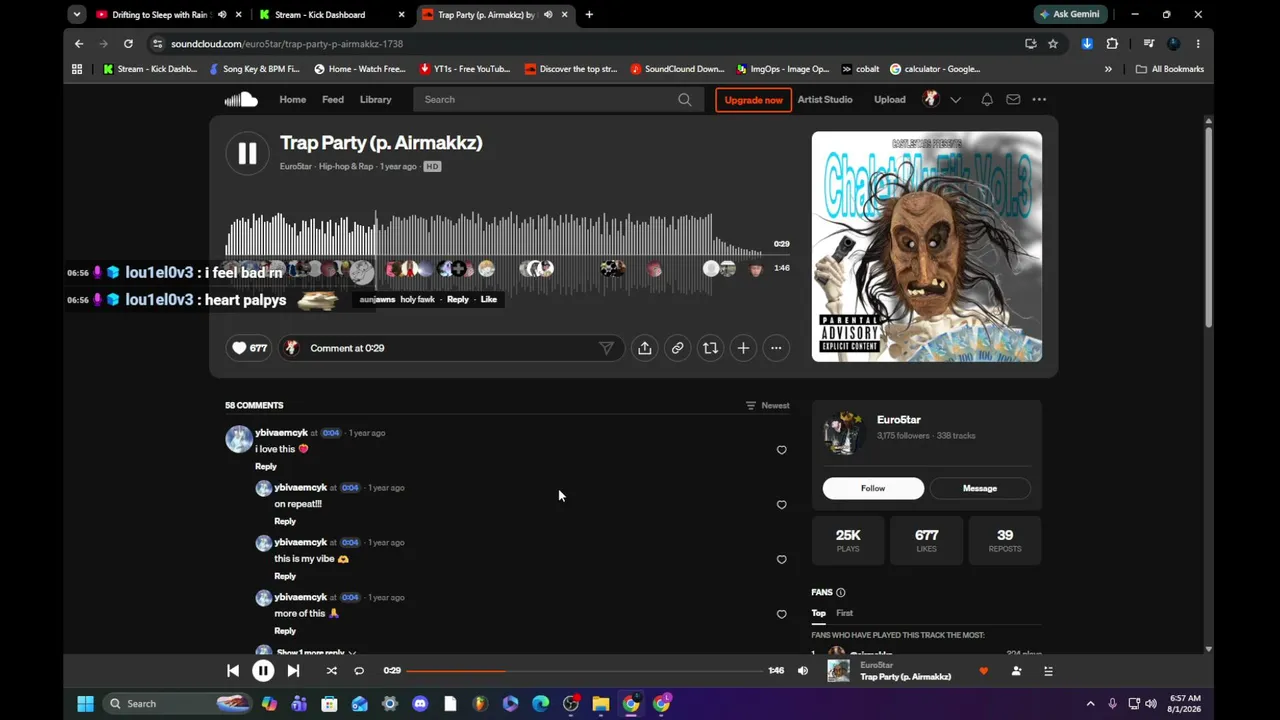Open the track's three-dot more options

point(776,348)
